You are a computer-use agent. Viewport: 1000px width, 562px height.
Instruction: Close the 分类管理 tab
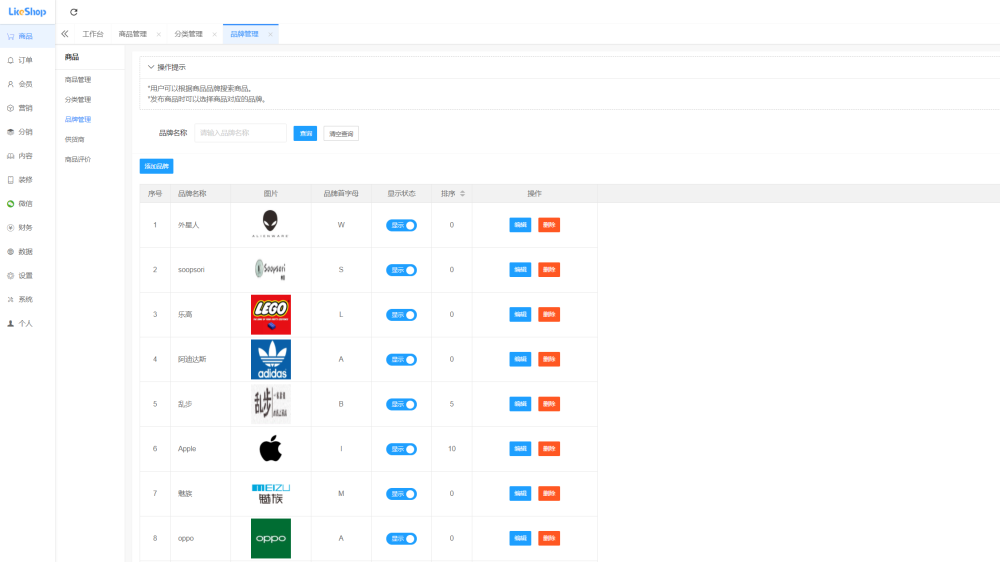coord(214,34)
